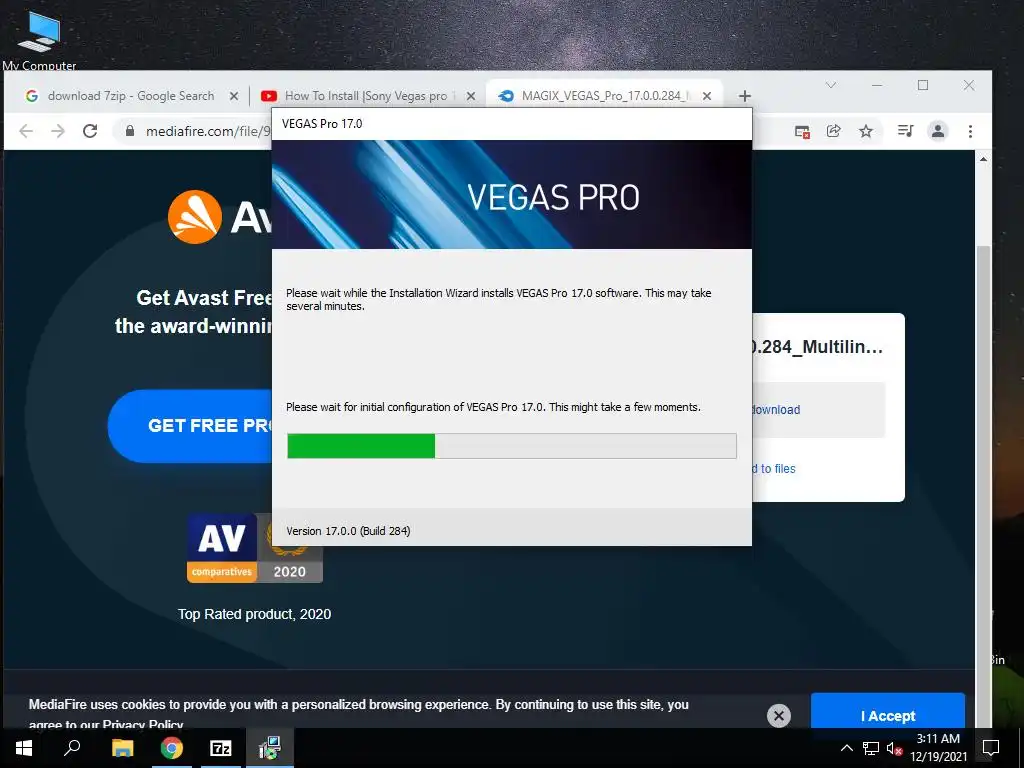Click the scrollbar up arrow
This screenshot has height=768, width=1024.
pos(983,159)
